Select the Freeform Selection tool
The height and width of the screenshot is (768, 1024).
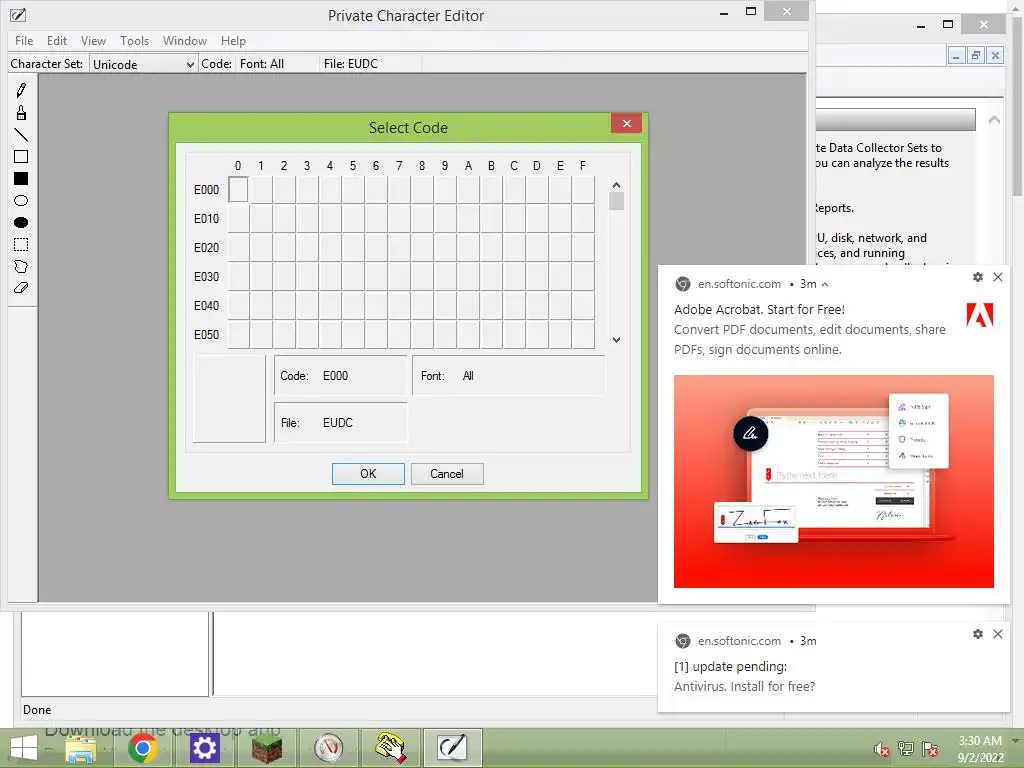[21, 266]
